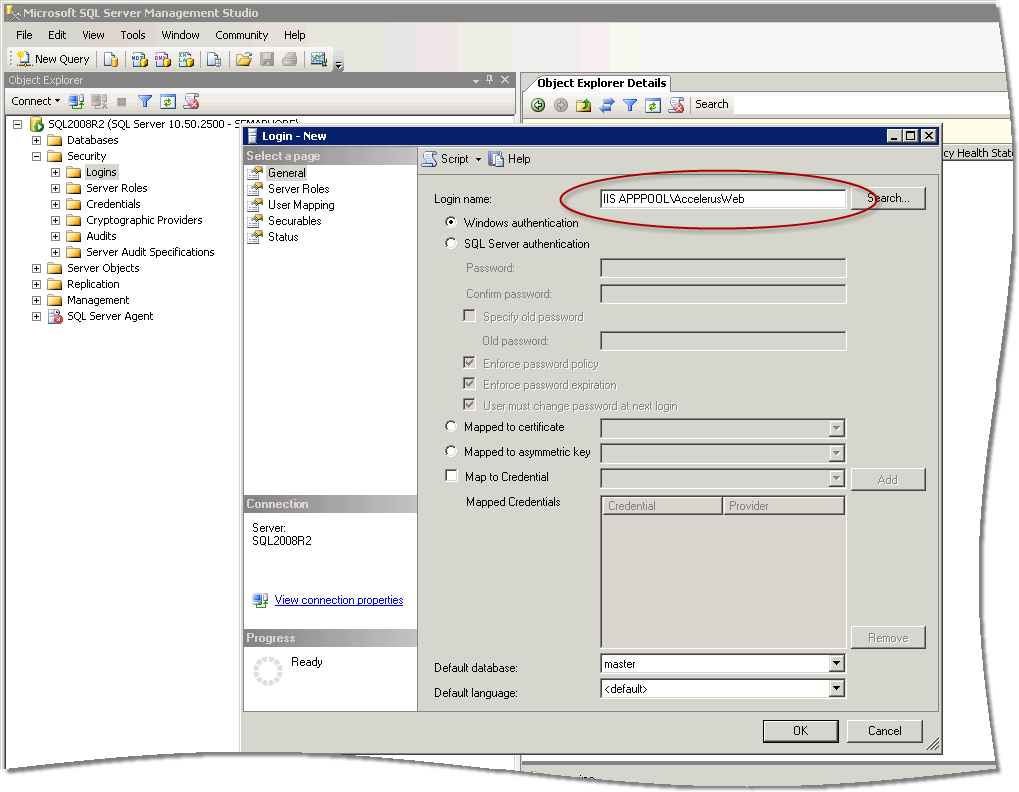Open the main toolbar options overflow arrow
This screenshot has width=1019, height=792.
click(x=339, y=63)
